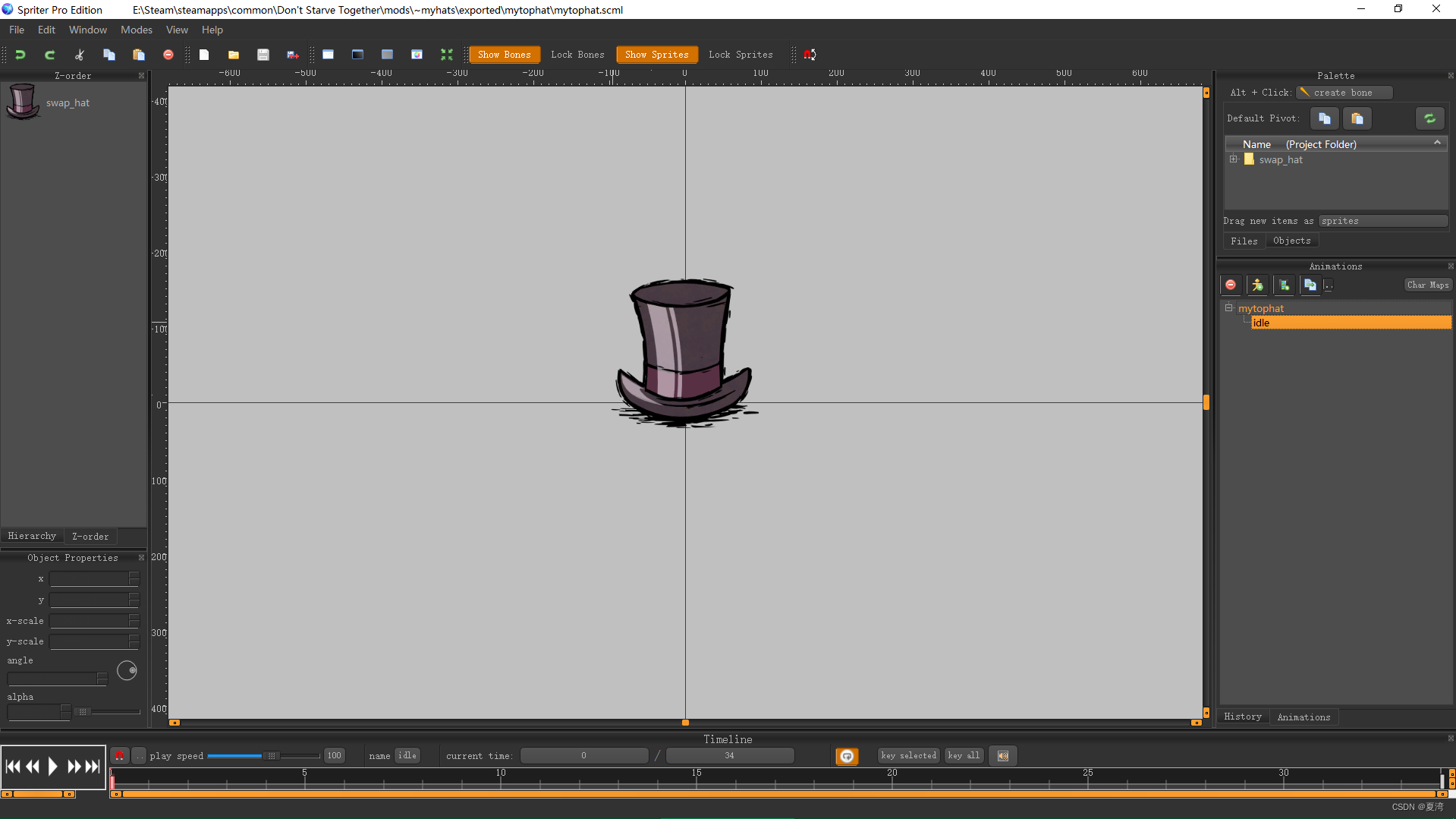Click the copy icon in the toolbar
The height and width of the screenshot is (819, 1456).
click(109, 55)
